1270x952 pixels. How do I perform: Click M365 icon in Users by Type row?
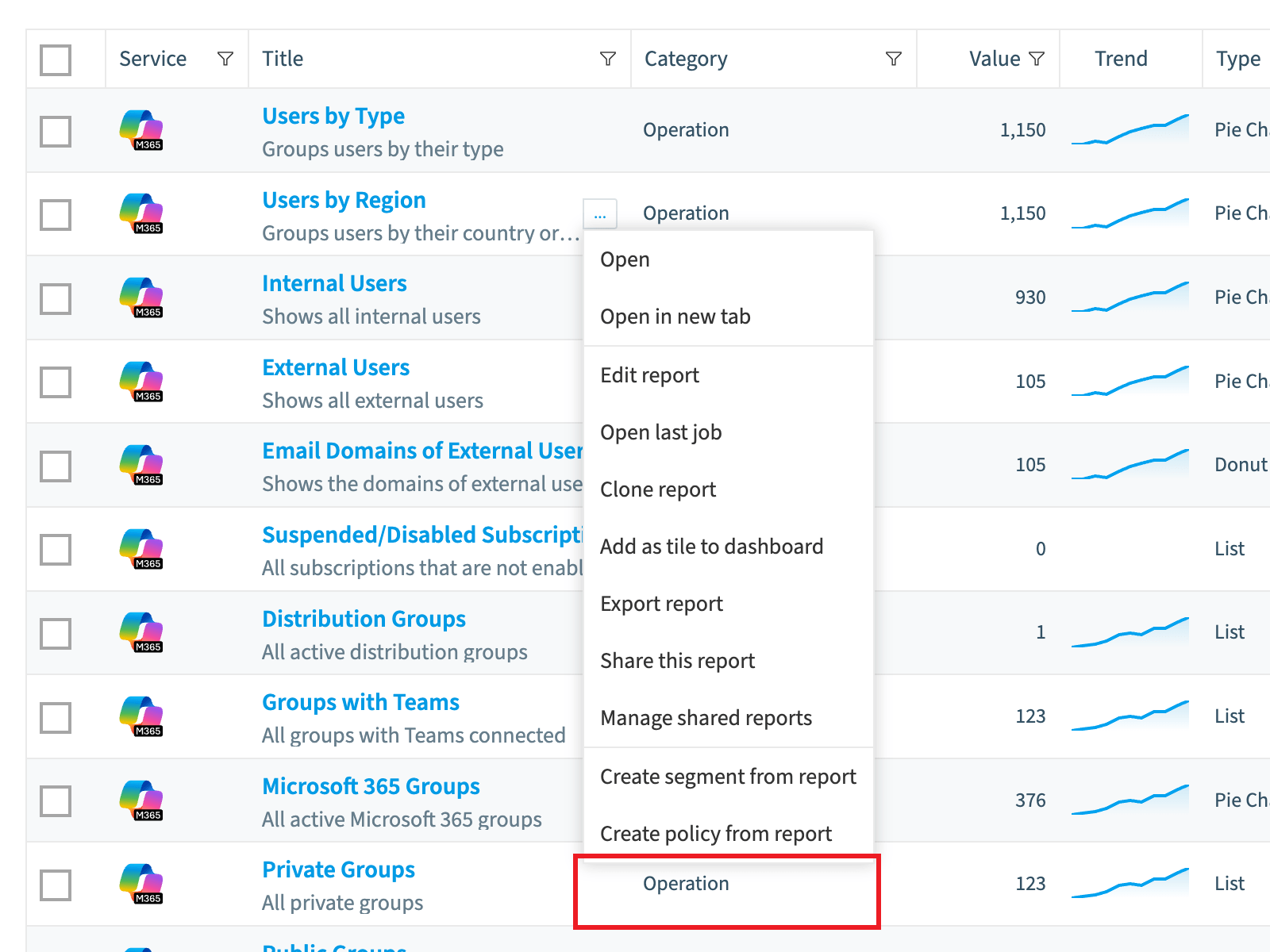[141, 130]
